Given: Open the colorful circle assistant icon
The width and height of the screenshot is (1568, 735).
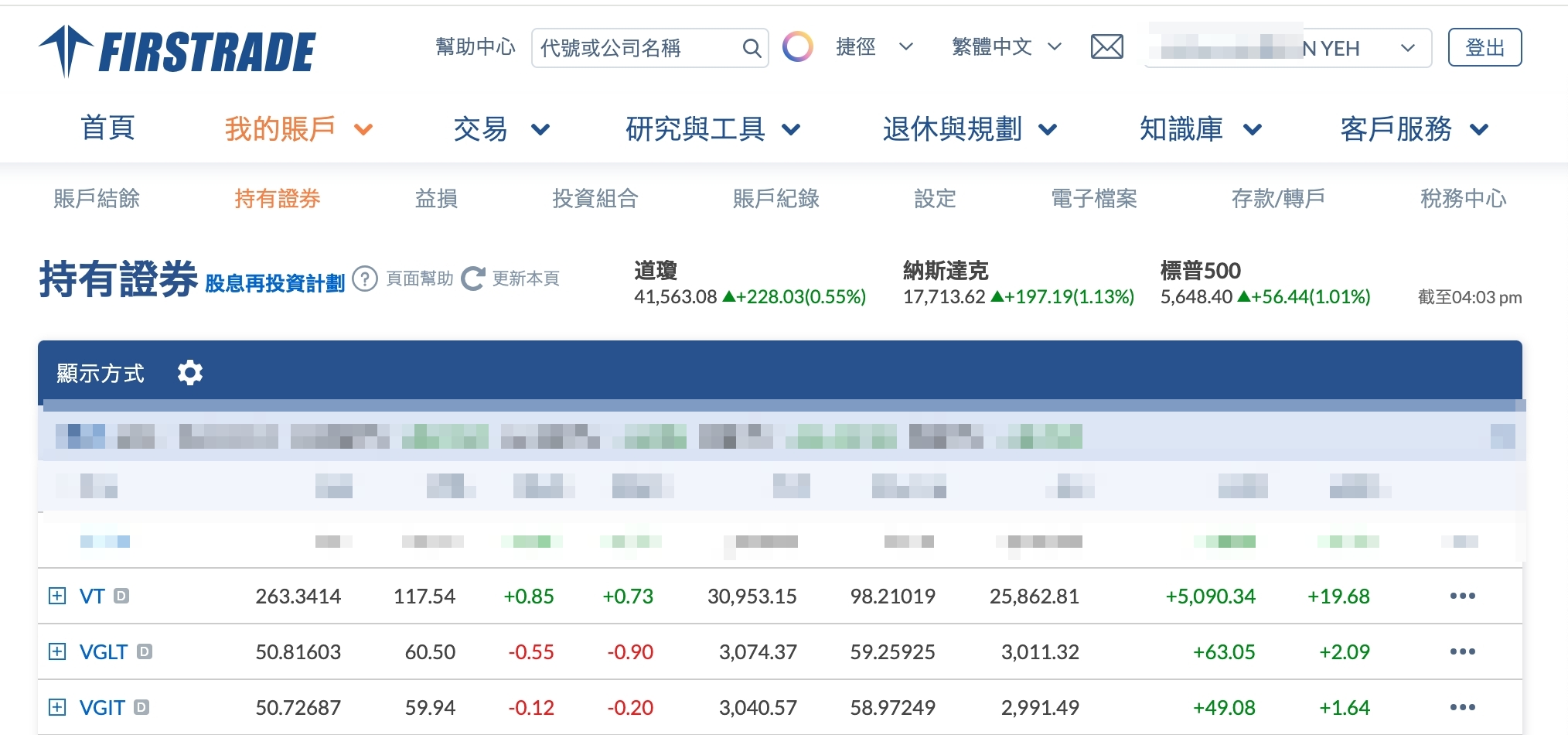Looking at the screenshot, I should coord(797,47).
